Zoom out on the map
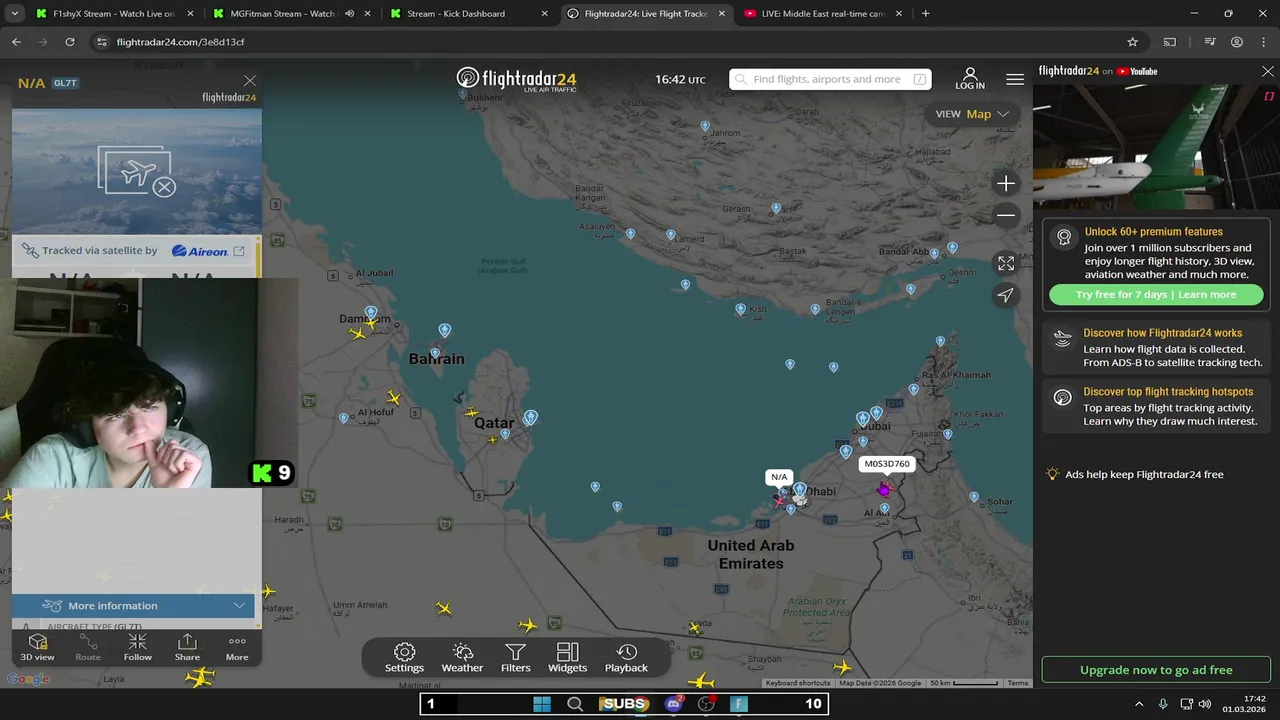Screen dimensions: 1280x720 tap(1006, 215)
